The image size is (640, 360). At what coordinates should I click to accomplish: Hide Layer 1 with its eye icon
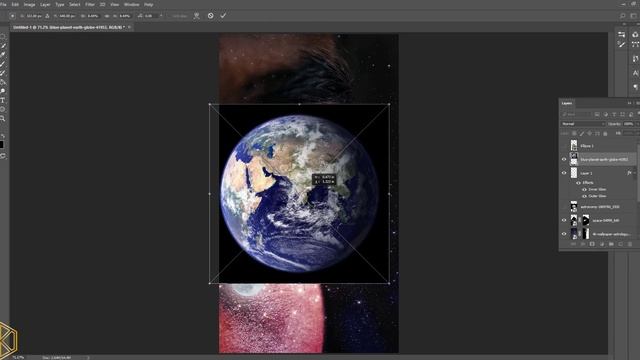564,173
